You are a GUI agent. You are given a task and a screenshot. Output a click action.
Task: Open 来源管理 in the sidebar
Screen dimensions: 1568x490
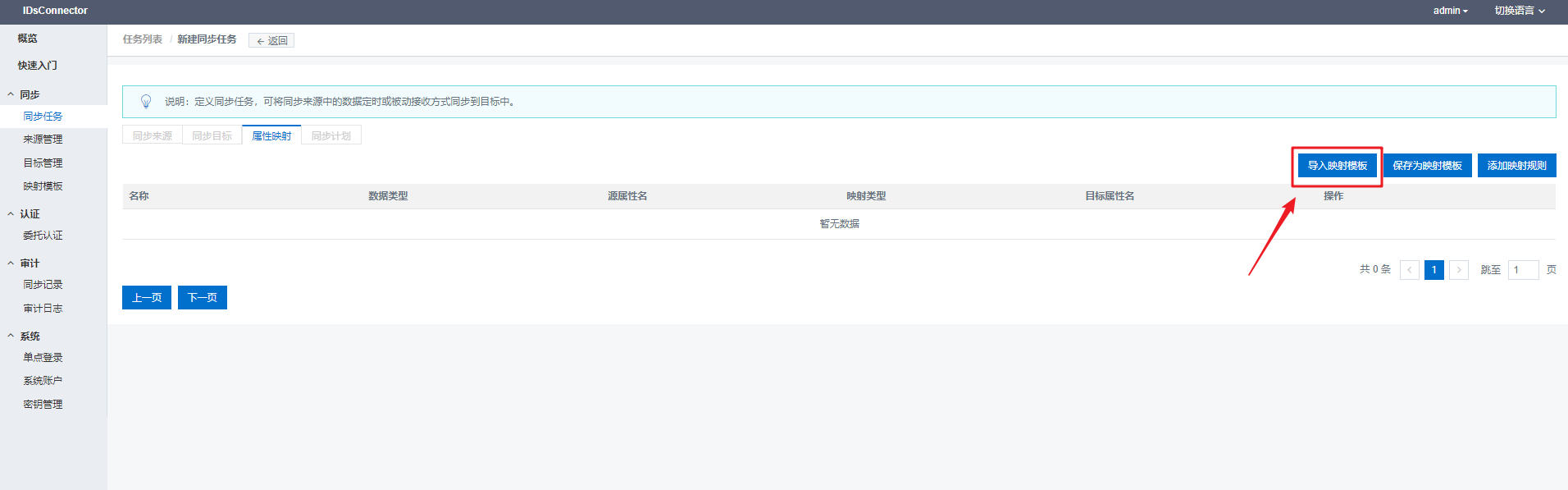[43, 140]
